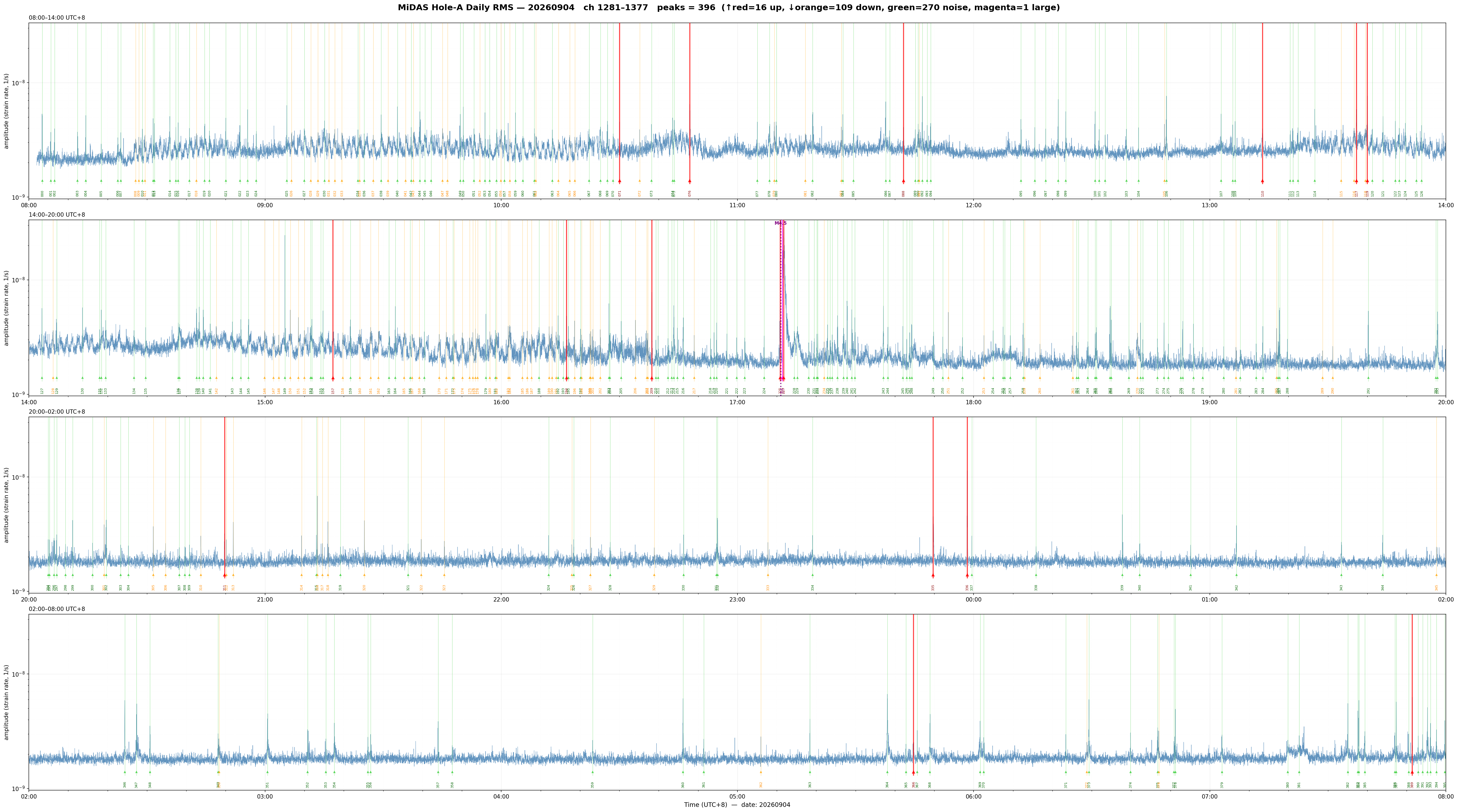
Task: Select the 22:00 time tick label
Action: (501, 600)
